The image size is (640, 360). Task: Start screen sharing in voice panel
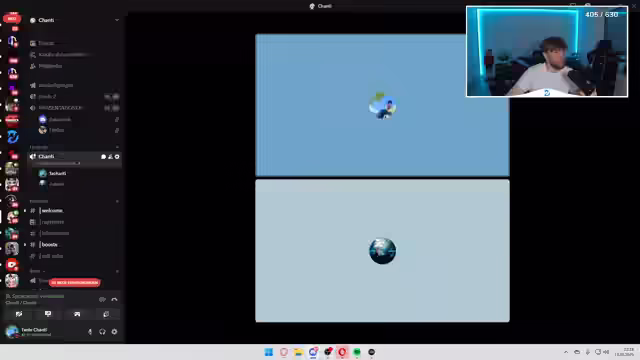tap(48, 314)
